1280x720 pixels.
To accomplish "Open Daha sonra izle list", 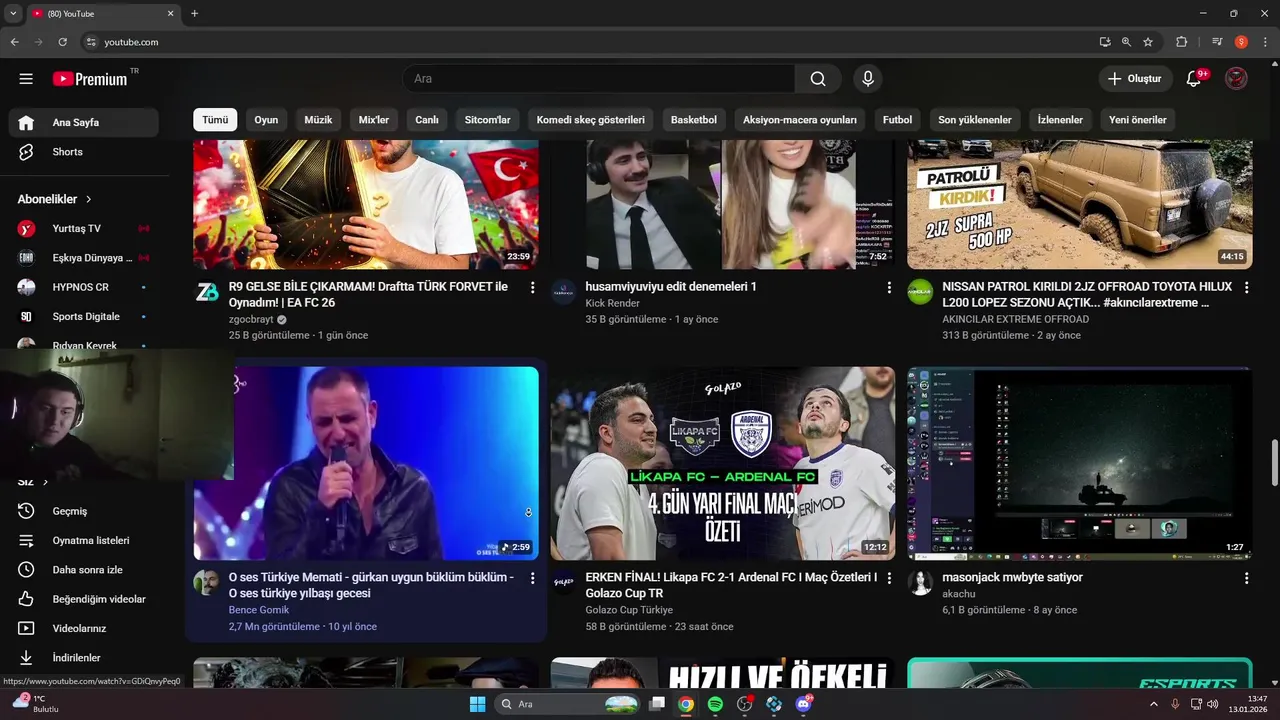I will (x=84, y=570).
